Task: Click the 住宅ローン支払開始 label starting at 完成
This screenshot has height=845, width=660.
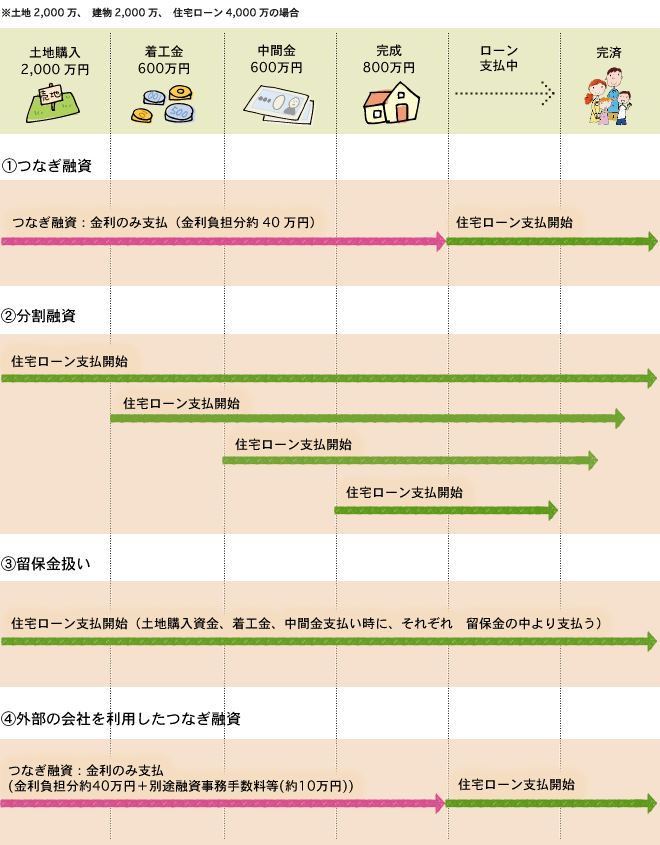Action: click(405, 492)
